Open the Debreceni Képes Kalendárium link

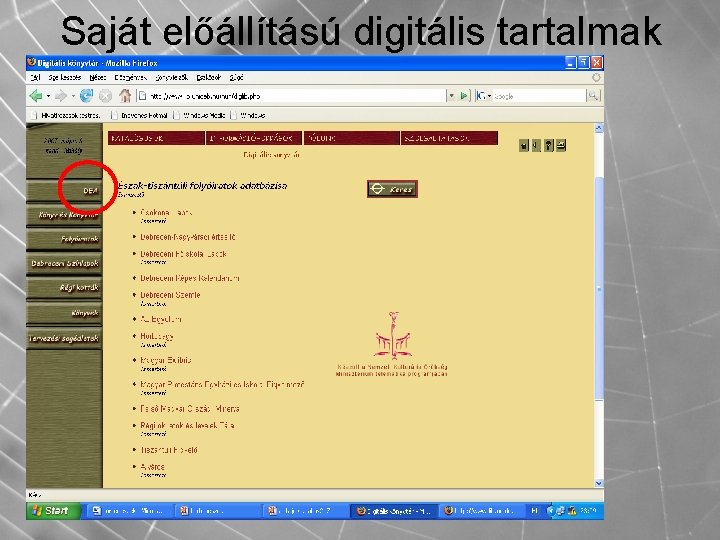point(190,278)
